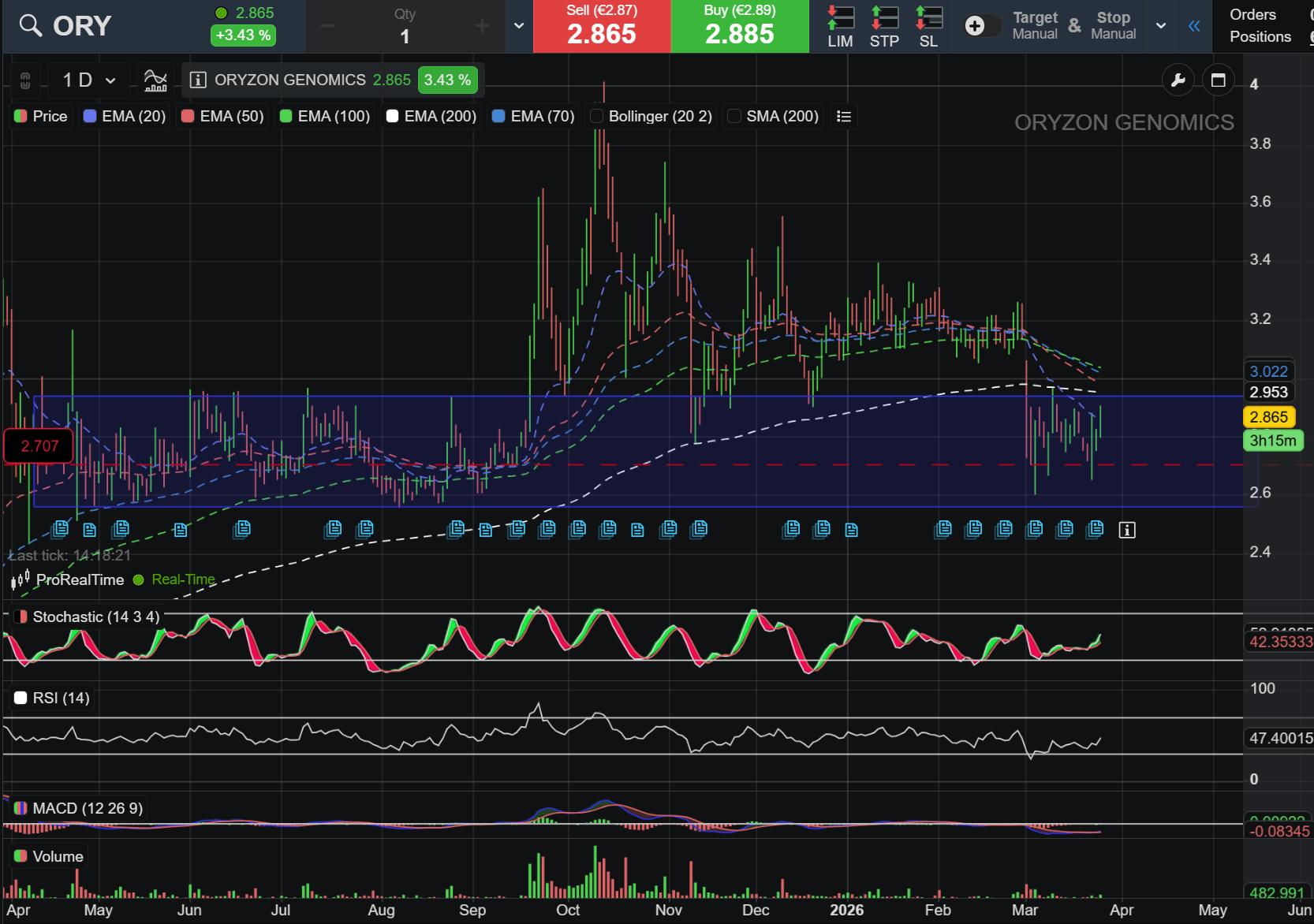
Task: Open the quantity dropdown arrow
Action: click(519, 26)
